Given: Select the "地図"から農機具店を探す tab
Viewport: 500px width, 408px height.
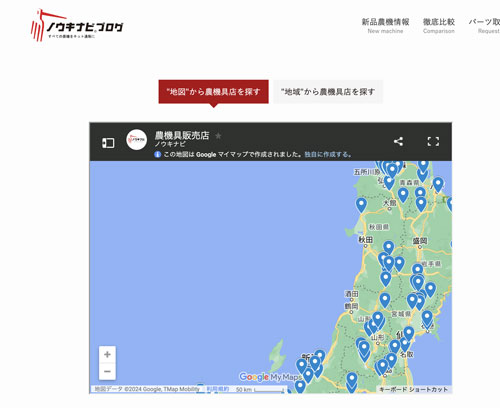Looking at the screenshot, I should 213,92.
